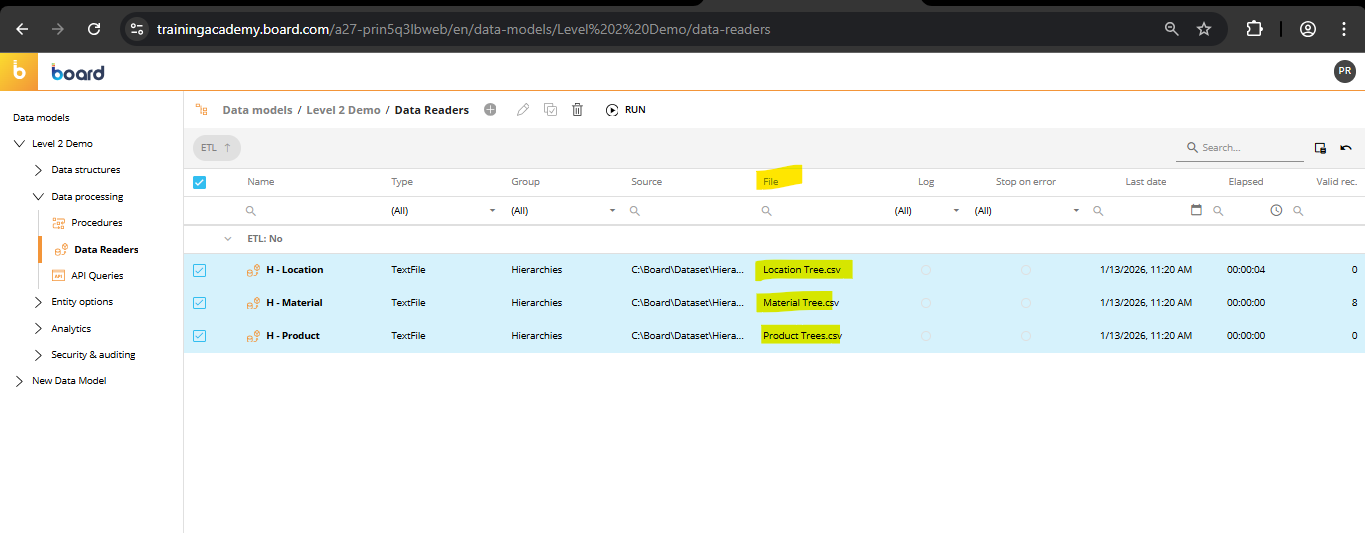Reload the browser page

click(94, 29)
